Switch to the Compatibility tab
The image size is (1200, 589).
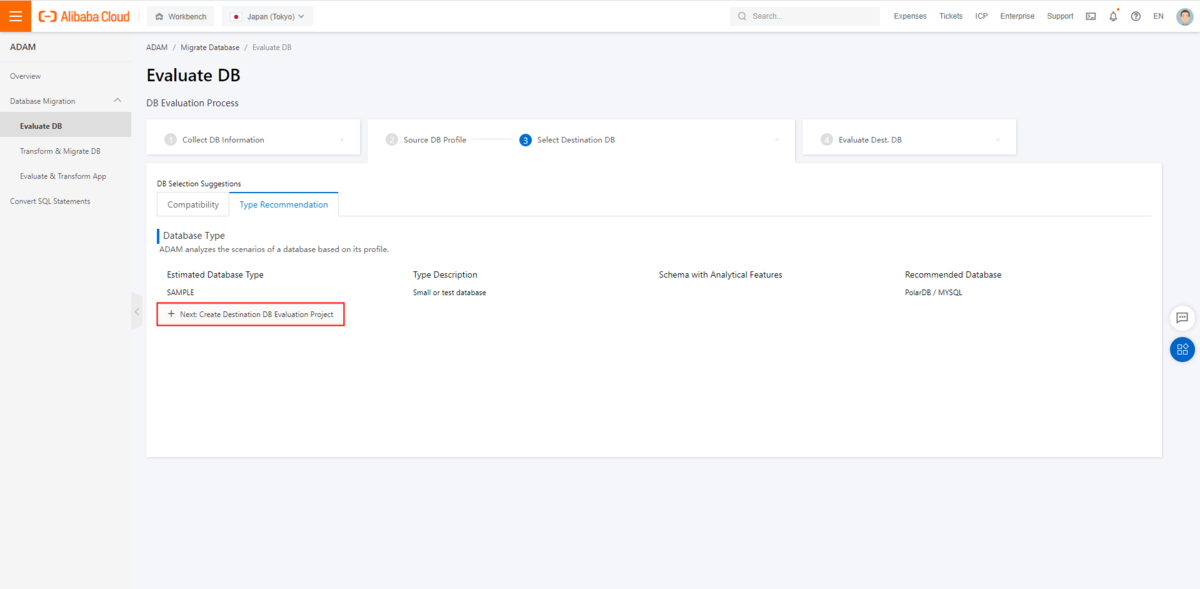[x=193, y=204]
